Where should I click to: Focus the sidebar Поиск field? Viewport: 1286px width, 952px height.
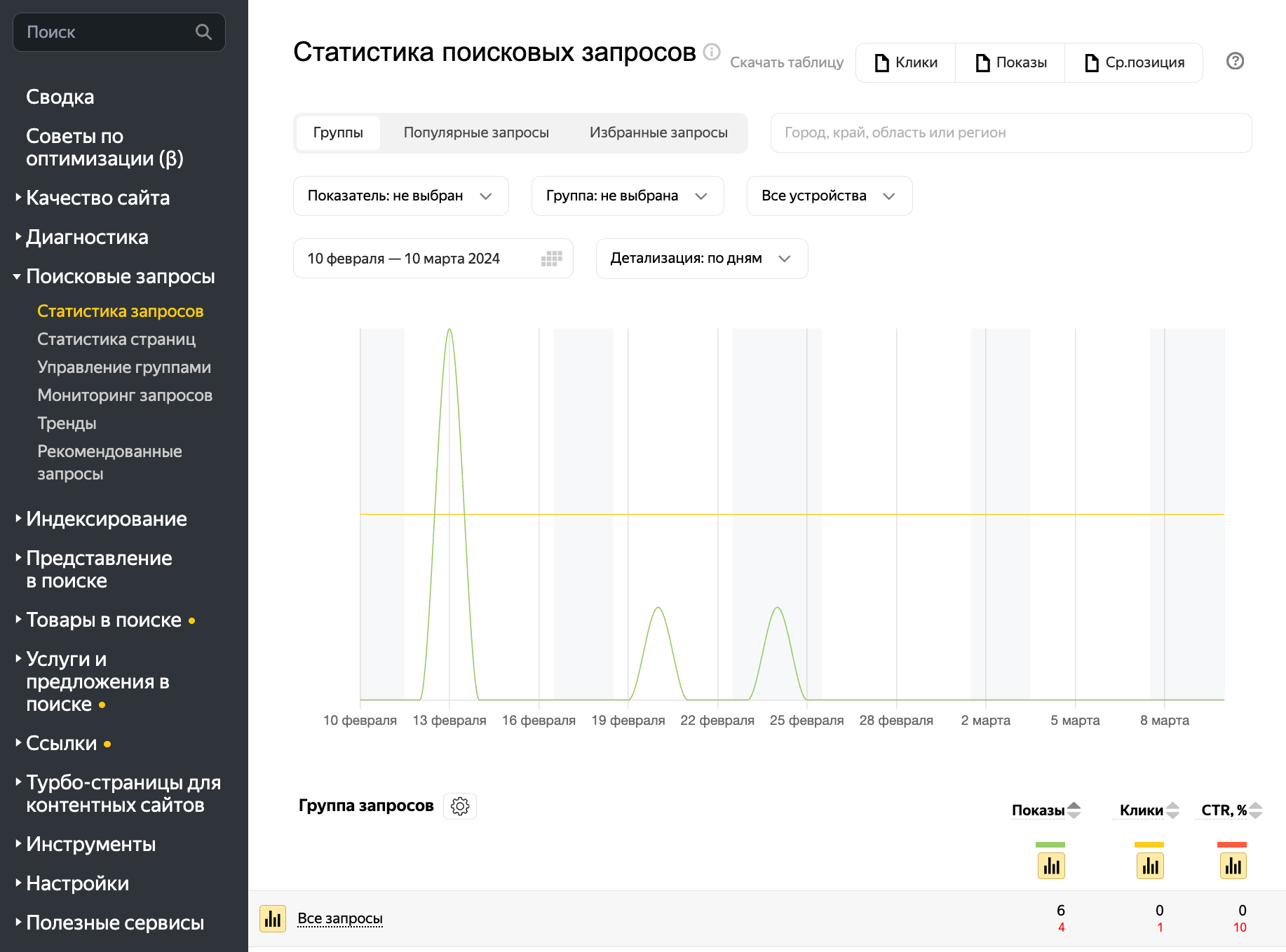119,32
